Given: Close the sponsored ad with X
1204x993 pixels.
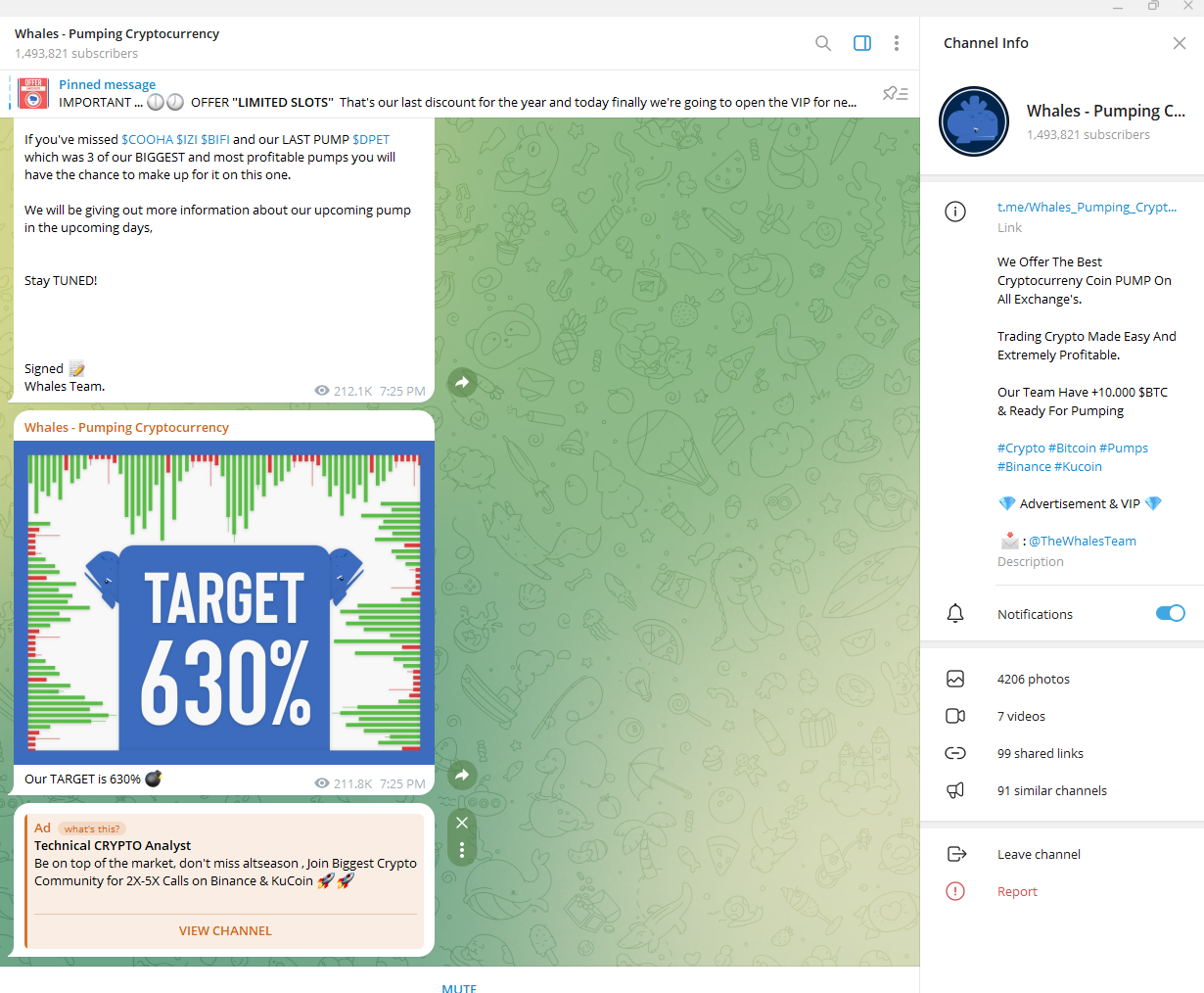Looking at the screenshot, I should point(462,823).
